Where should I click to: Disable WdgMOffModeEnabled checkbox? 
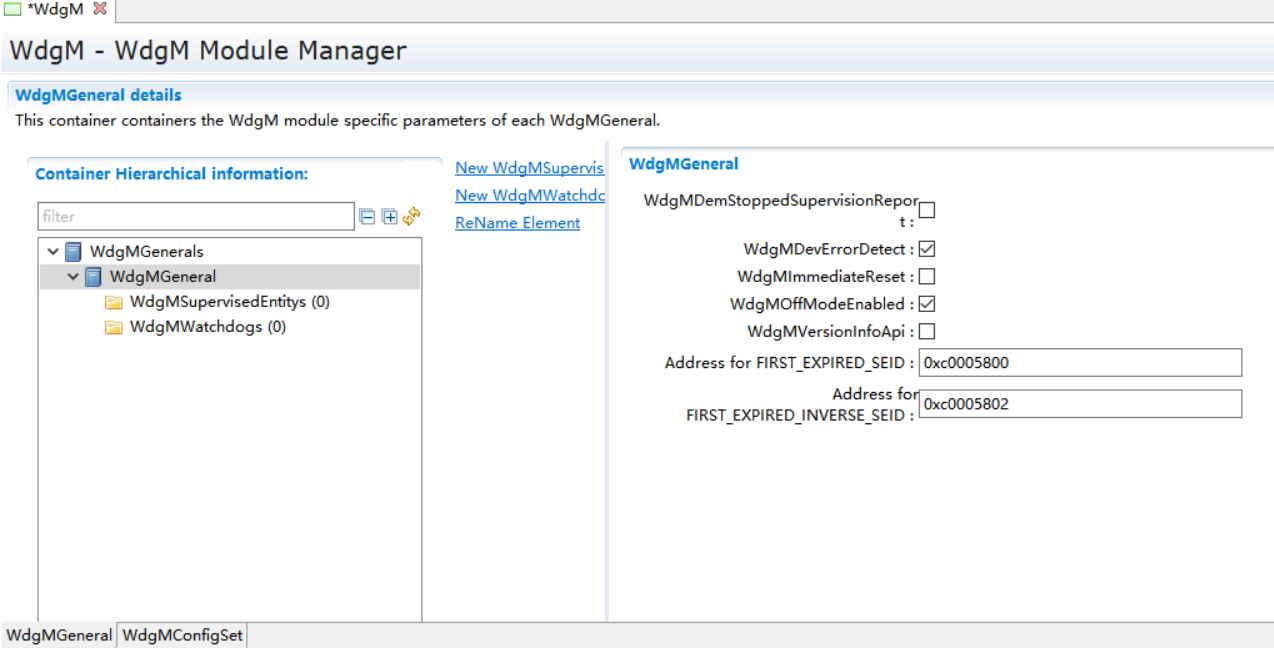(927, 304)
